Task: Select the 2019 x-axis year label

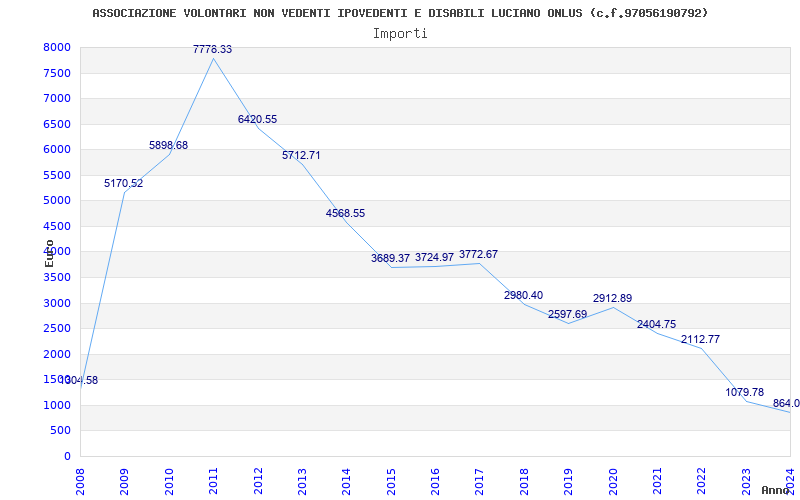Action: [x=568, y=481]
